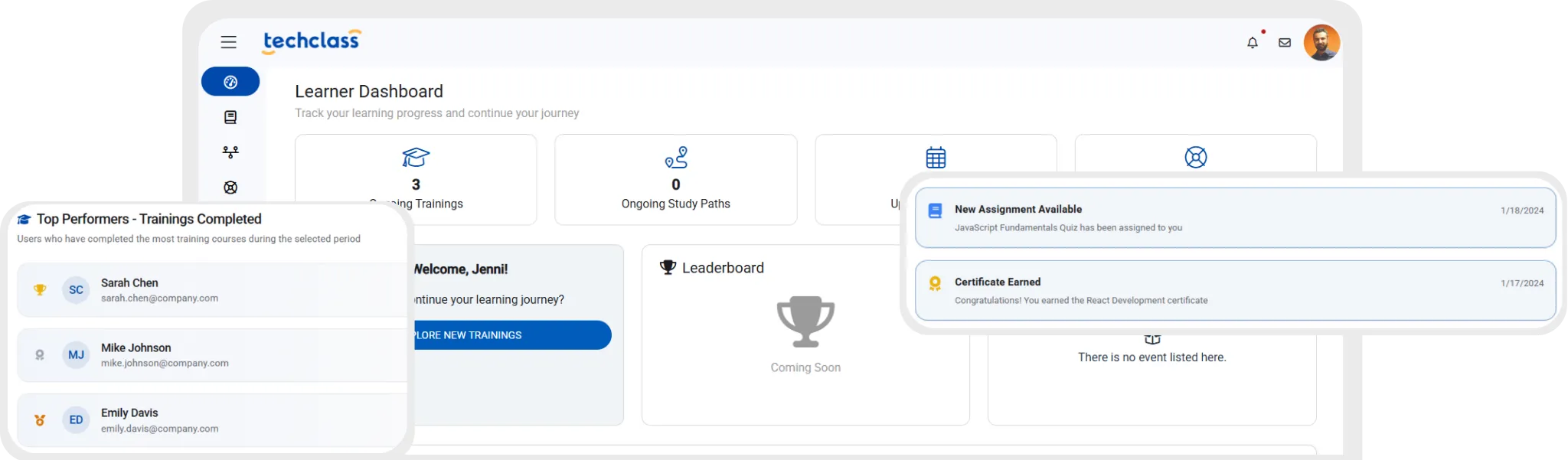
Task: Open the Certificate Earned notification
Action: coord(1236,290)
